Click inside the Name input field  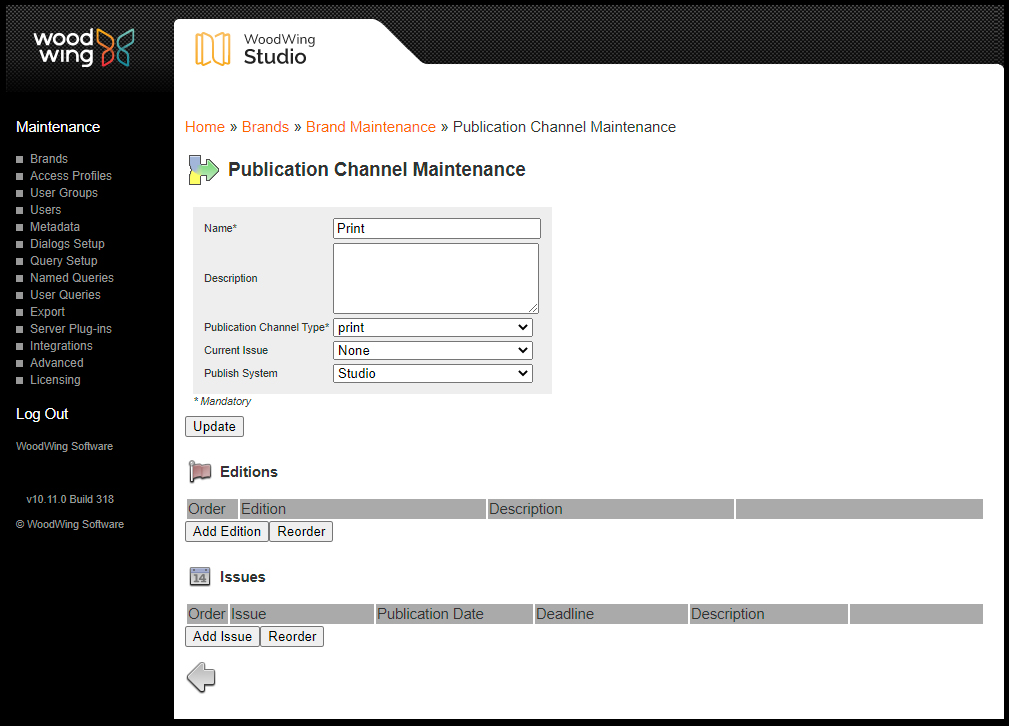436,228
